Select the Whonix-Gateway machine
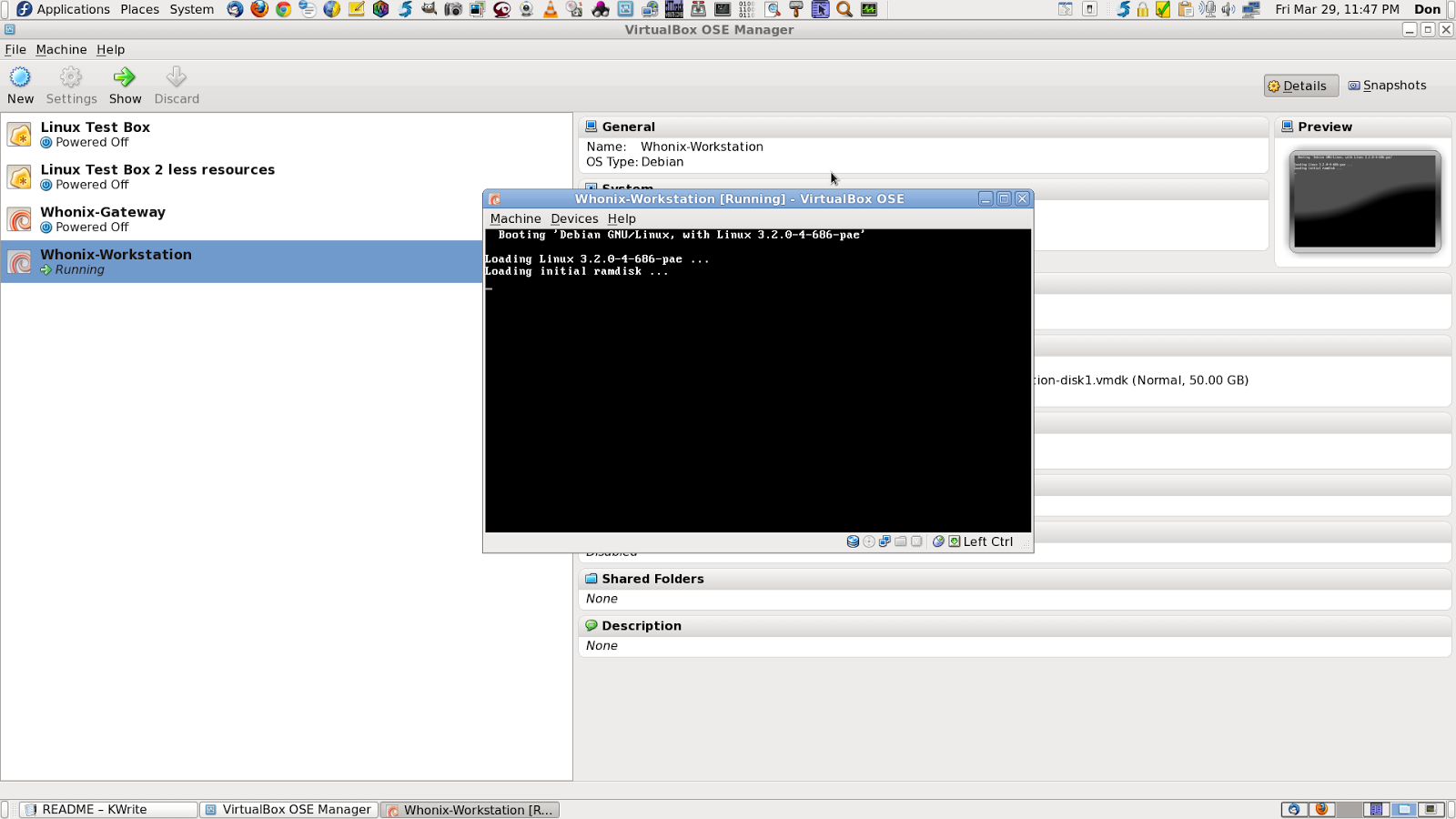Image resolution: width=1456 pixels, height=819 pixels. 287,218
